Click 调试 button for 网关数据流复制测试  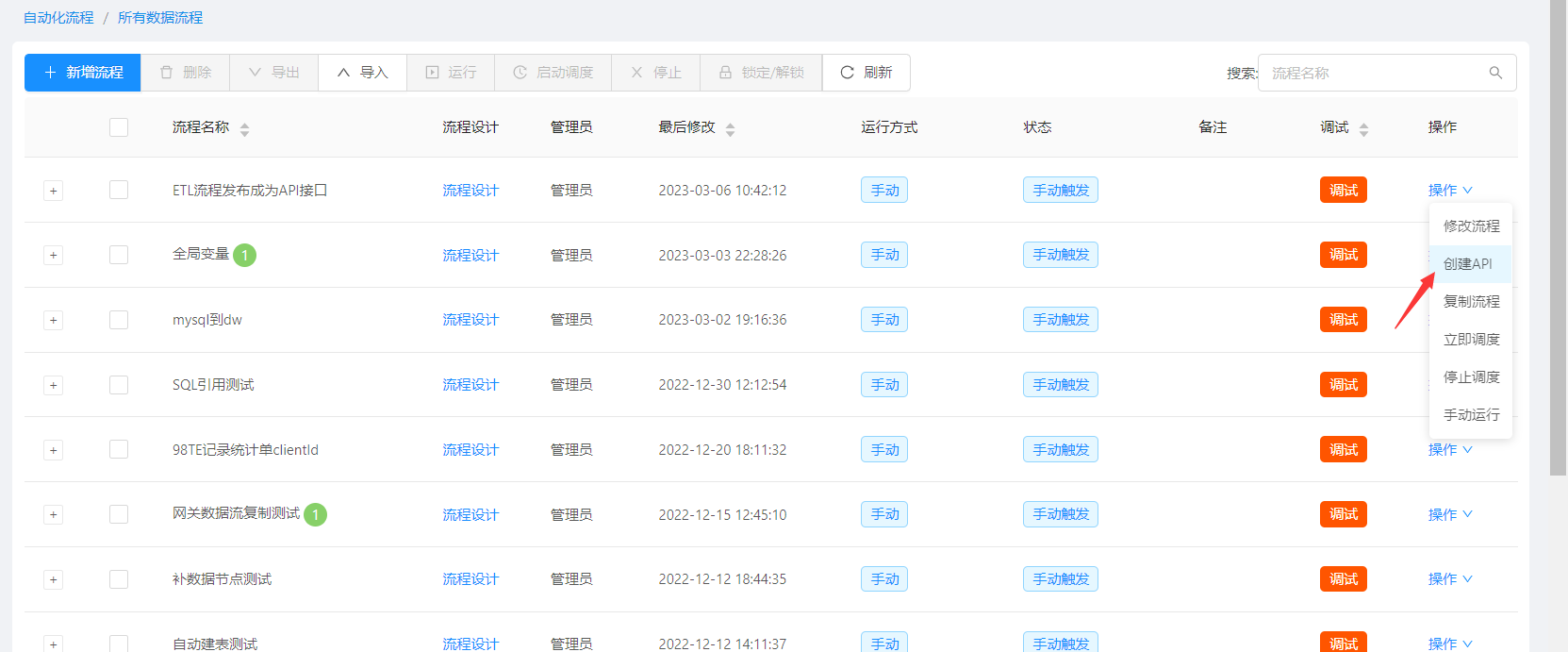[1344, 514]
